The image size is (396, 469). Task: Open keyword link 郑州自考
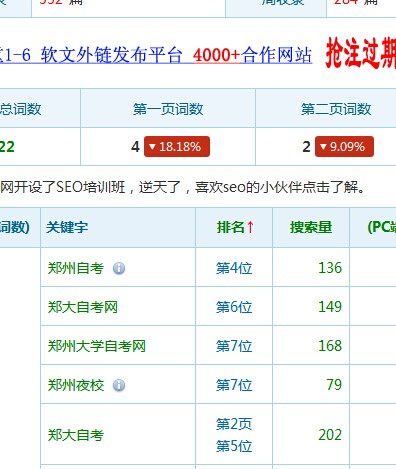76,268
